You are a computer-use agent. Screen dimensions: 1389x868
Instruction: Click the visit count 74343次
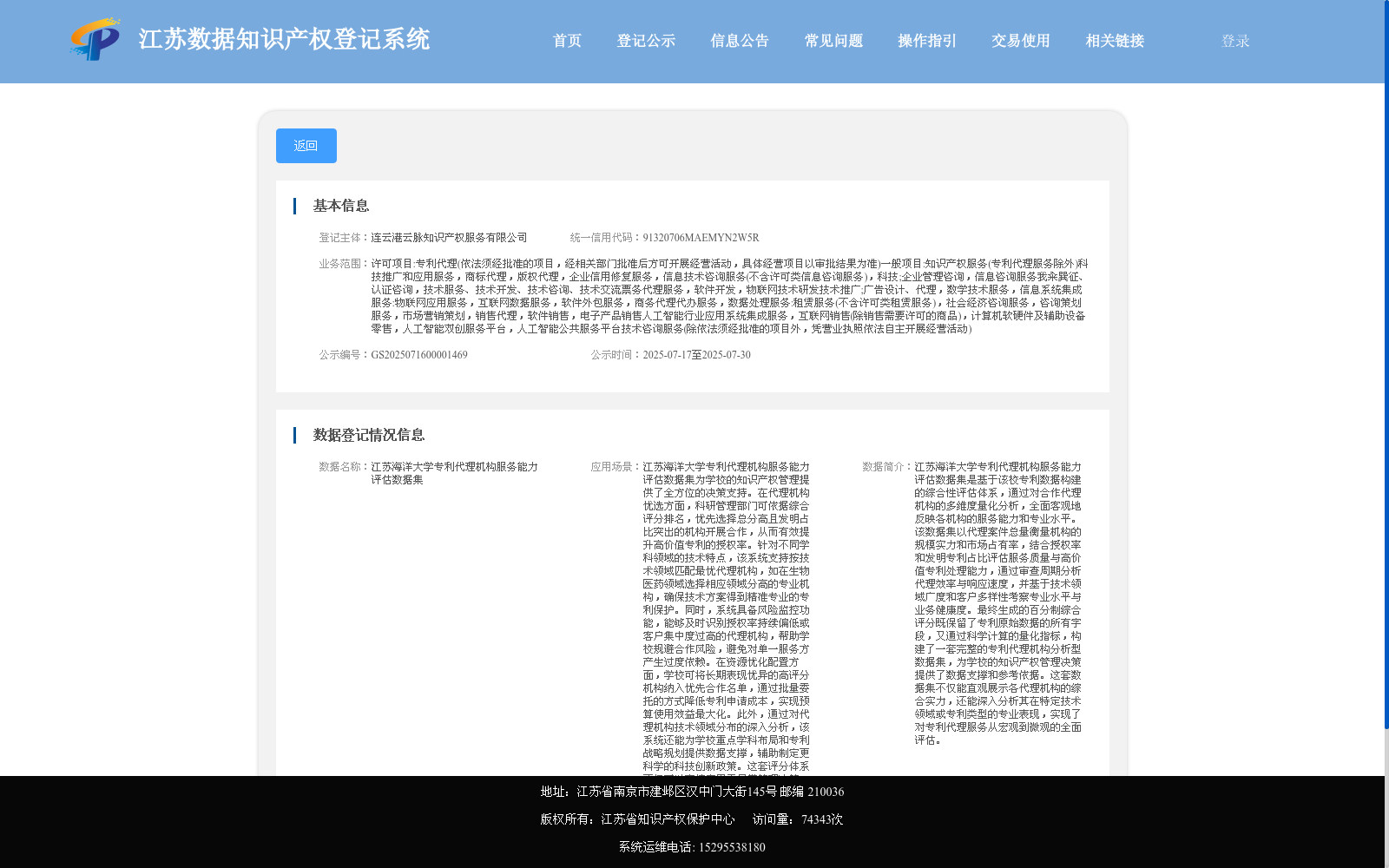pyautogui.click(x=822, y=819)
